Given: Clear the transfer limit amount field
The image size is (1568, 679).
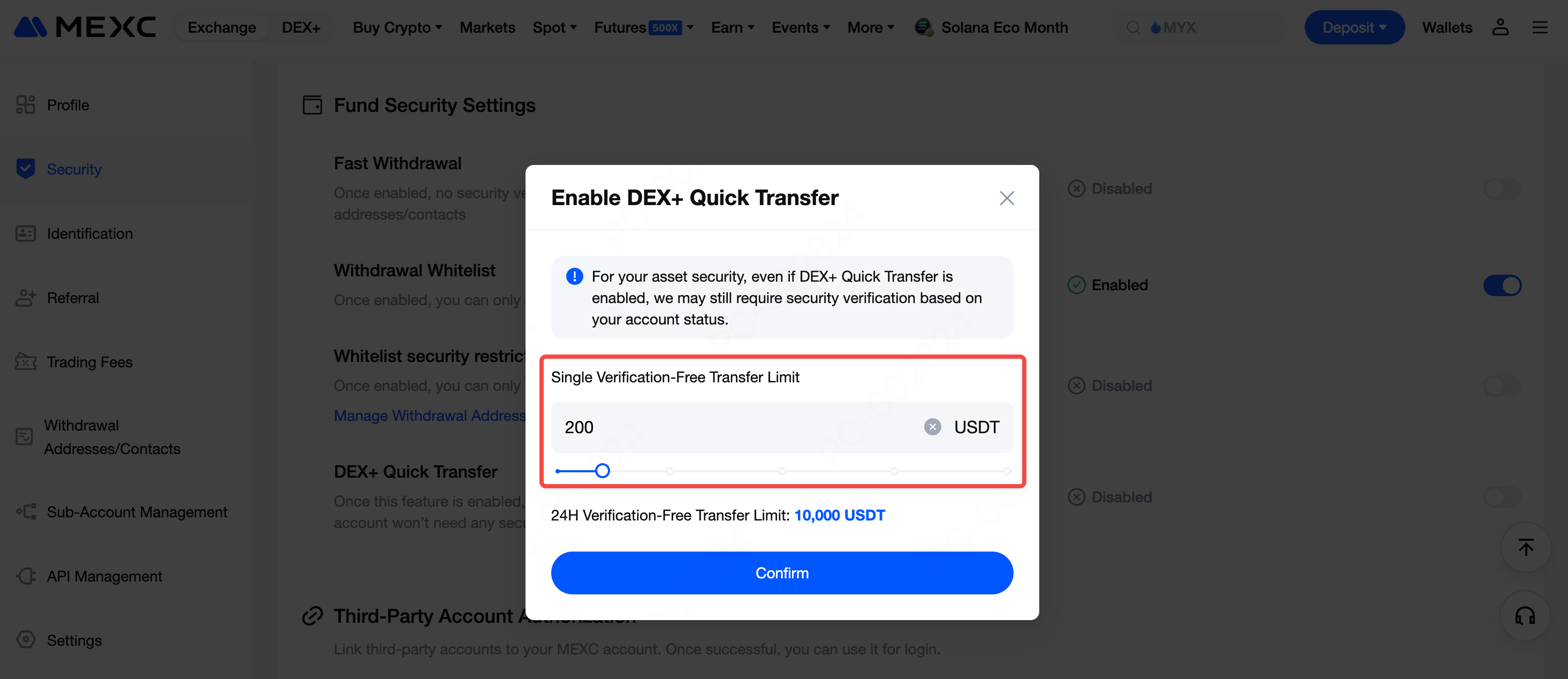Looking at the screenshot, I should coord(932,427).
